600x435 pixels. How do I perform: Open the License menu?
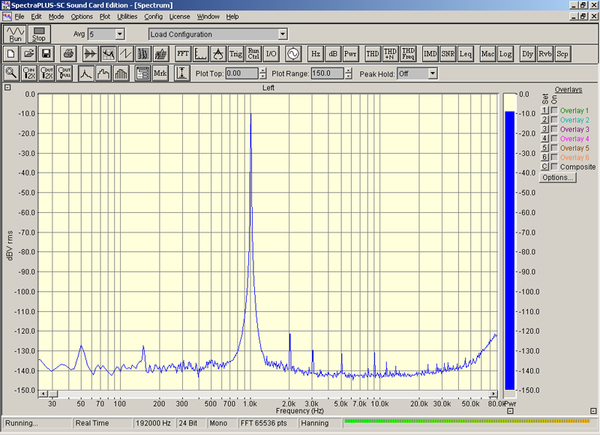(x=179, y=16)
